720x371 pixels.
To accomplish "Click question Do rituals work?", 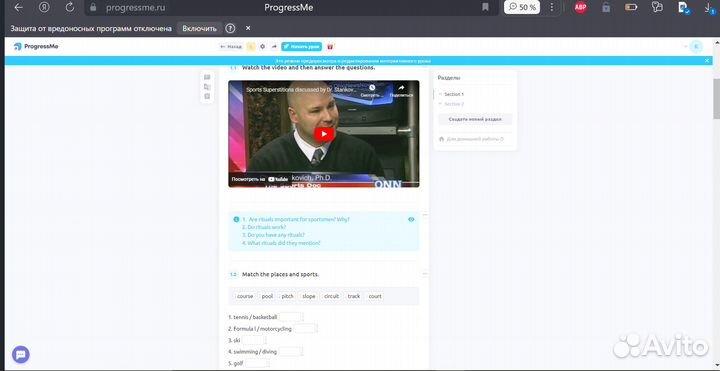I will click(264, 227).
